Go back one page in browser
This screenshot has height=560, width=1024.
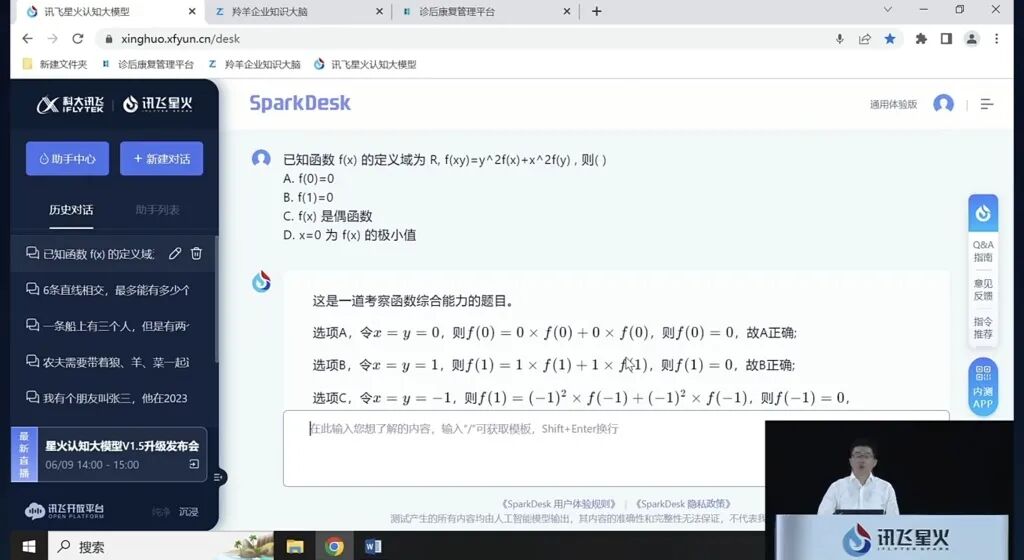coord(27,39)
